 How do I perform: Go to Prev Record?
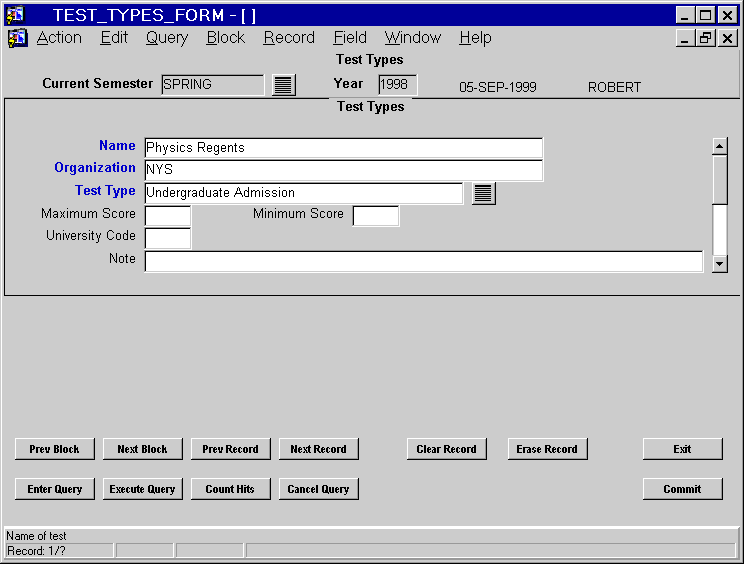(x=231, y=449)
